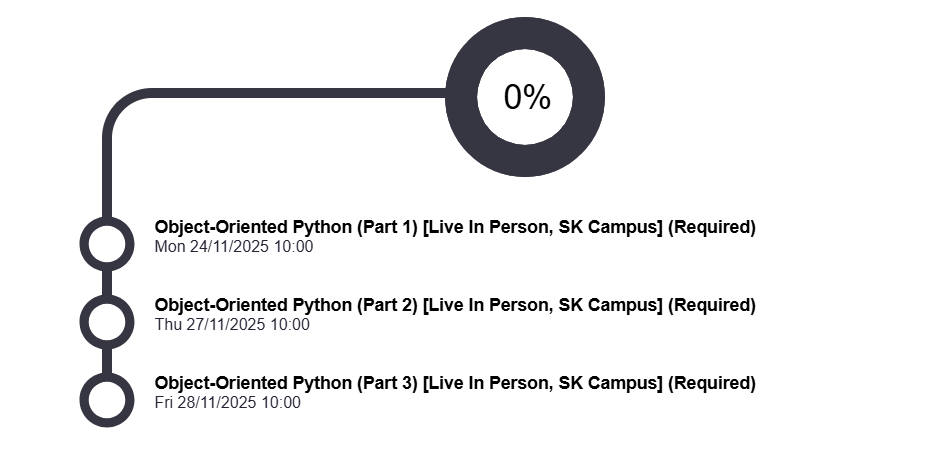Click the vertical line above Part 1 marker
928x456 pixels.
[x=106, y=180]
